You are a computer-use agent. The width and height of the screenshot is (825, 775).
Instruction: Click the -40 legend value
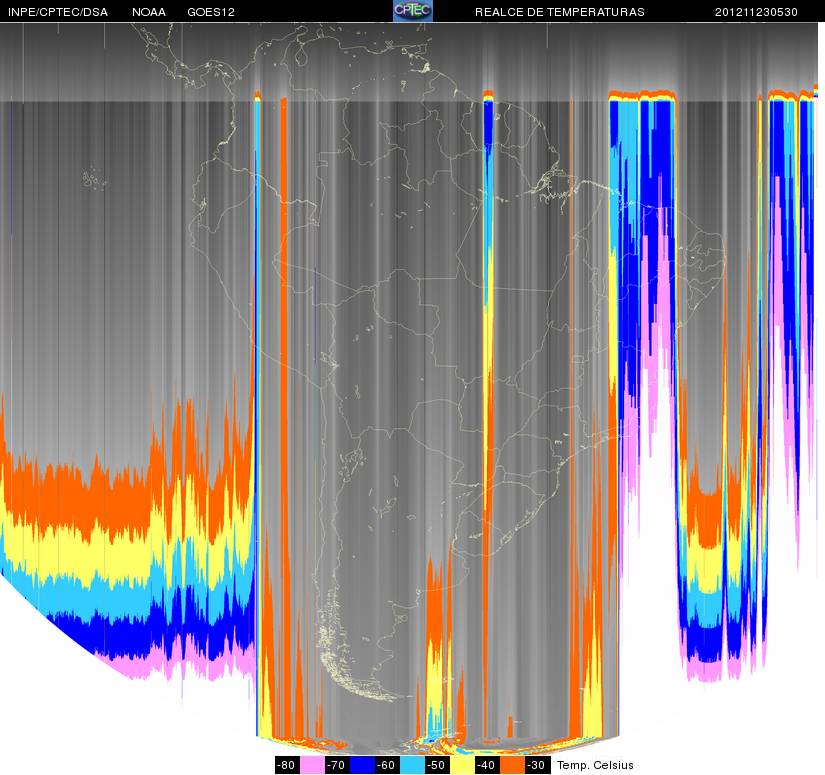click(x=487, y=765)
